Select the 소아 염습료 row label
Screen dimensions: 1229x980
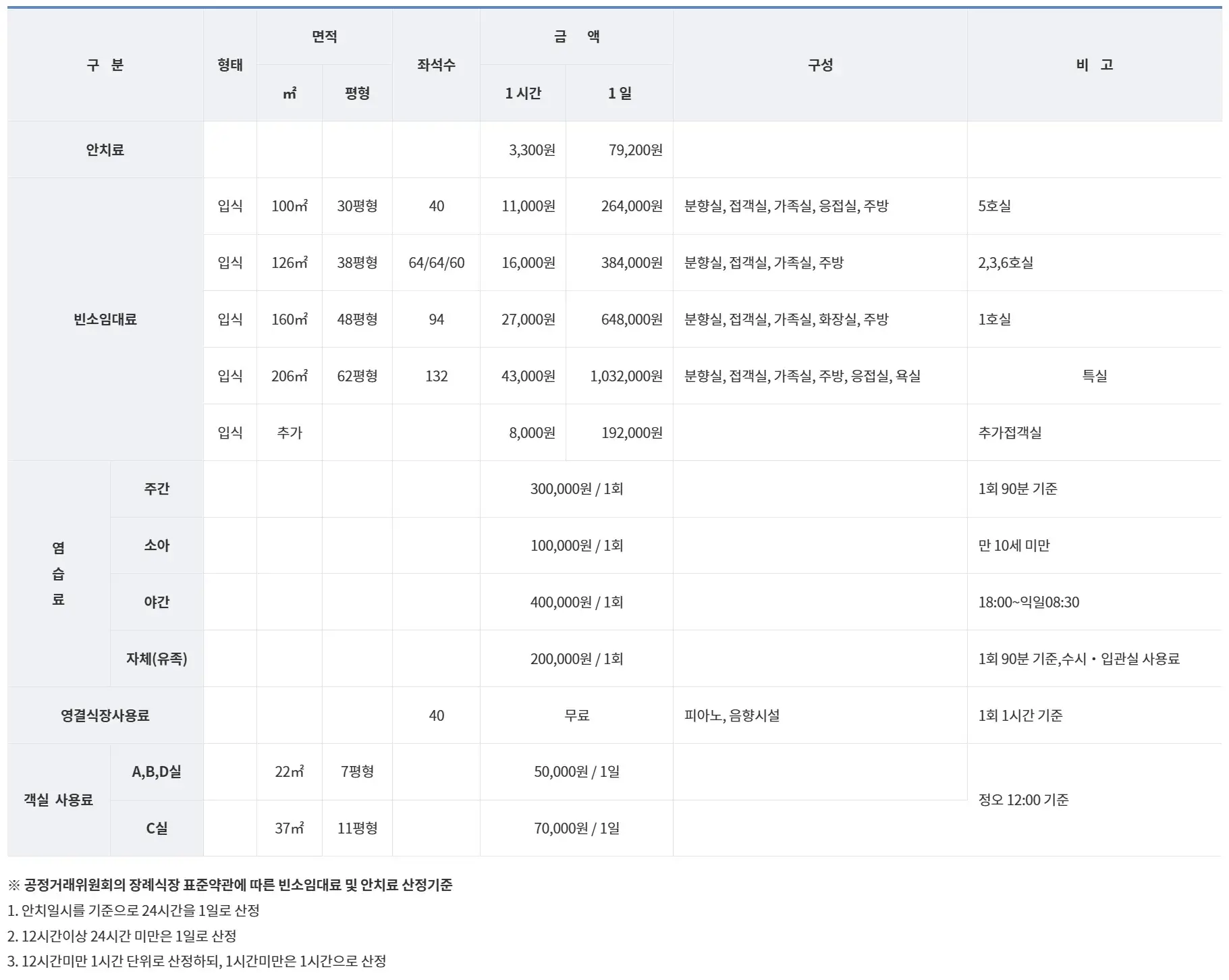[156, 547]
